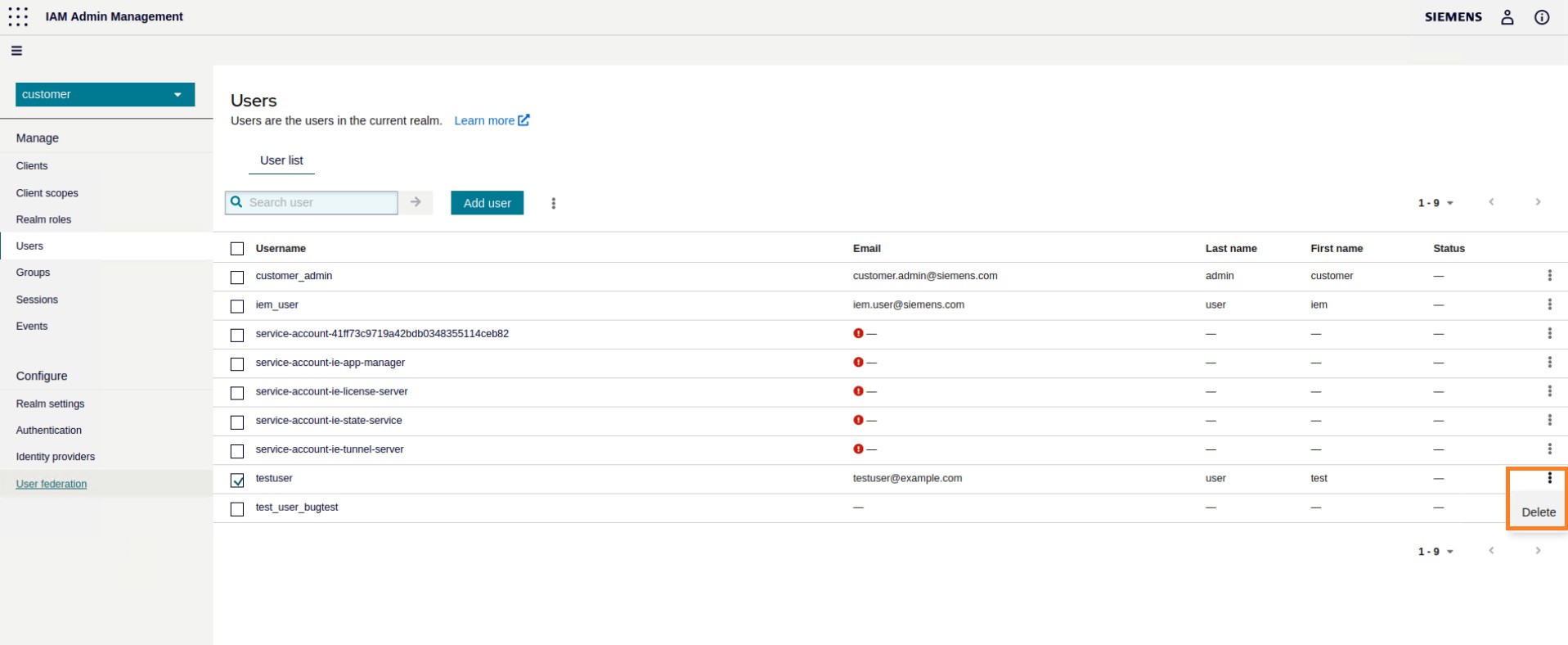Uncheck the testuser checkbox

pos(237,480)
